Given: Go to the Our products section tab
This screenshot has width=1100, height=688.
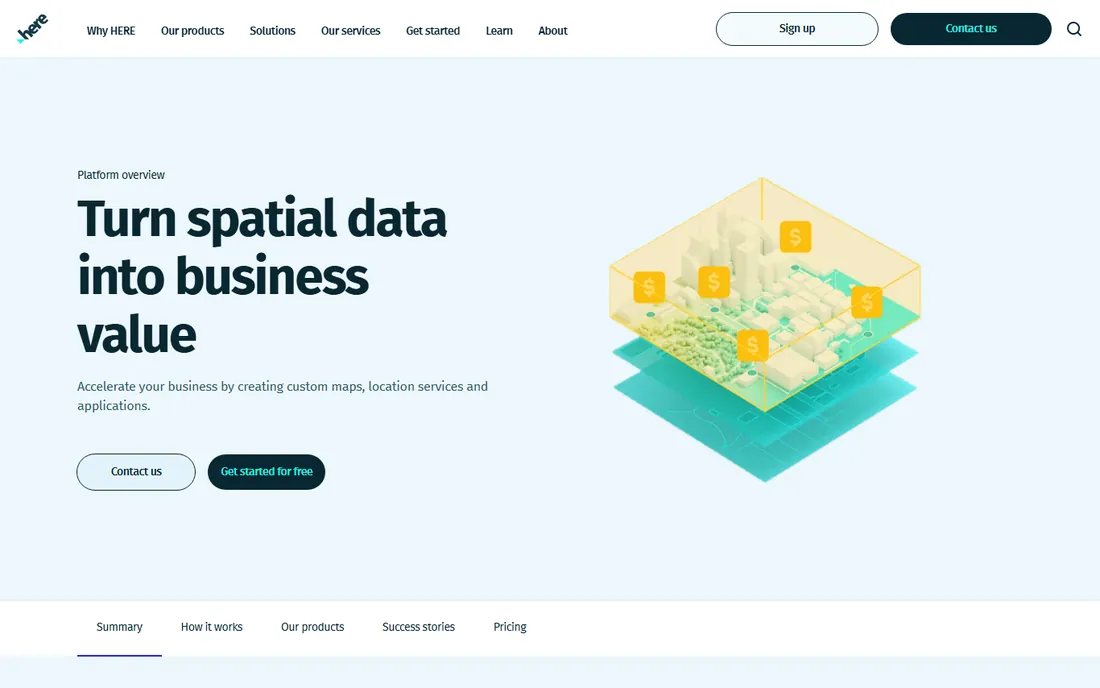Looking at the screenshot, I should pyautogui.click(x=313, y=628).
